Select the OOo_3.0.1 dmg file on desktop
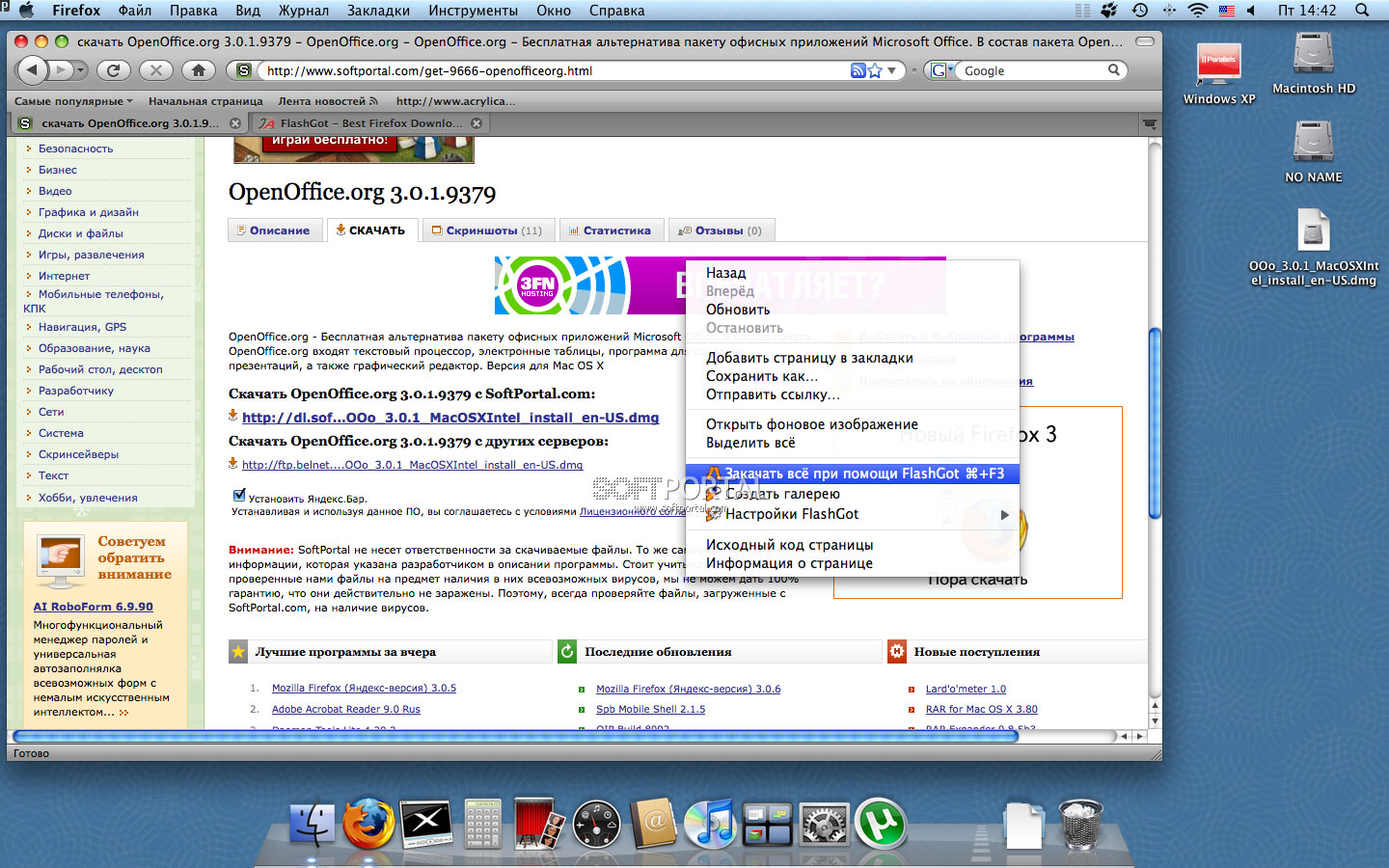1389x868 pixels. [1313, 248]
